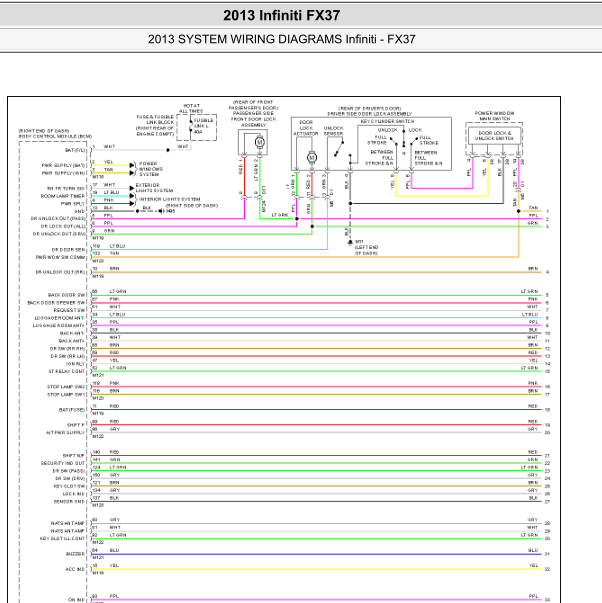Image resolution: width=602 pixels, height=603 pixels.
Task: Click the "BAT (FUSE)" terminal label
Action: pos(72,410)
